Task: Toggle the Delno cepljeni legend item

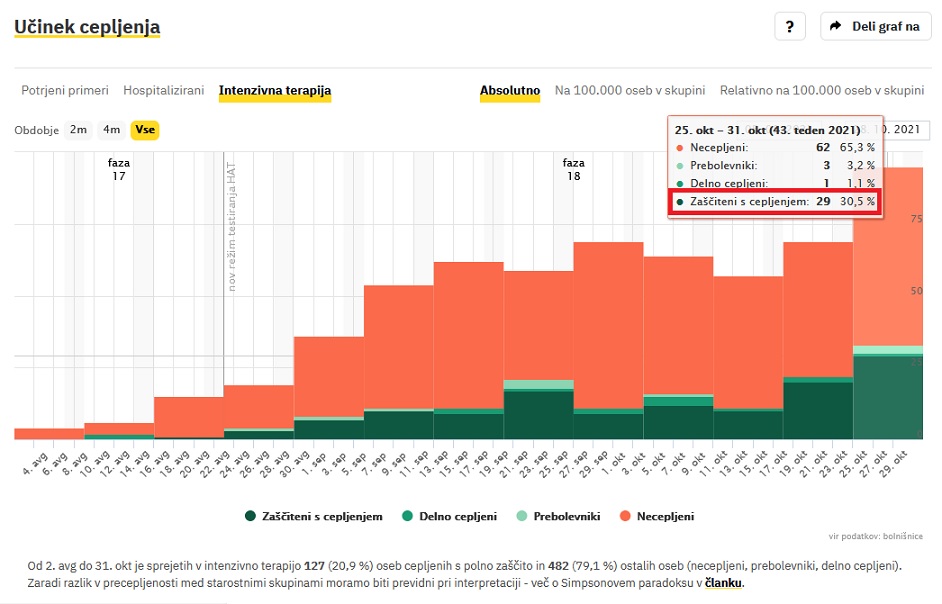Action: [449, 516]
